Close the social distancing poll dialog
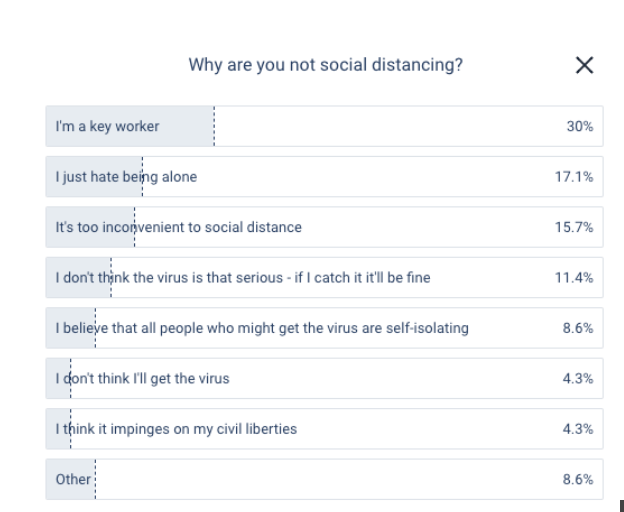 pos(585,66)
